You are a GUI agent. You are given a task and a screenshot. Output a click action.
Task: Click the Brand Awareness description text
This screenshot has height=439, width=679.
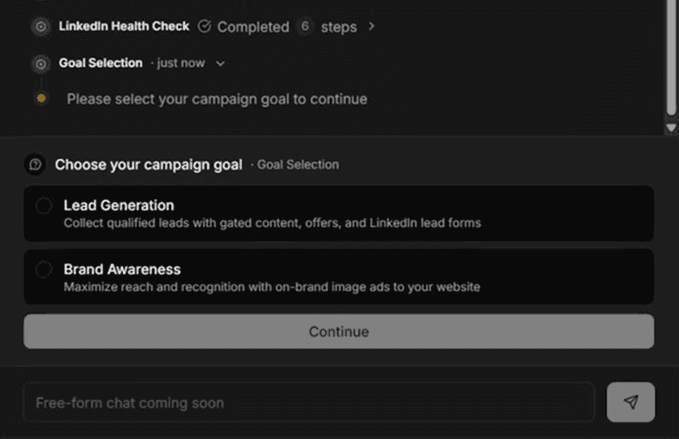pos(272,287)
